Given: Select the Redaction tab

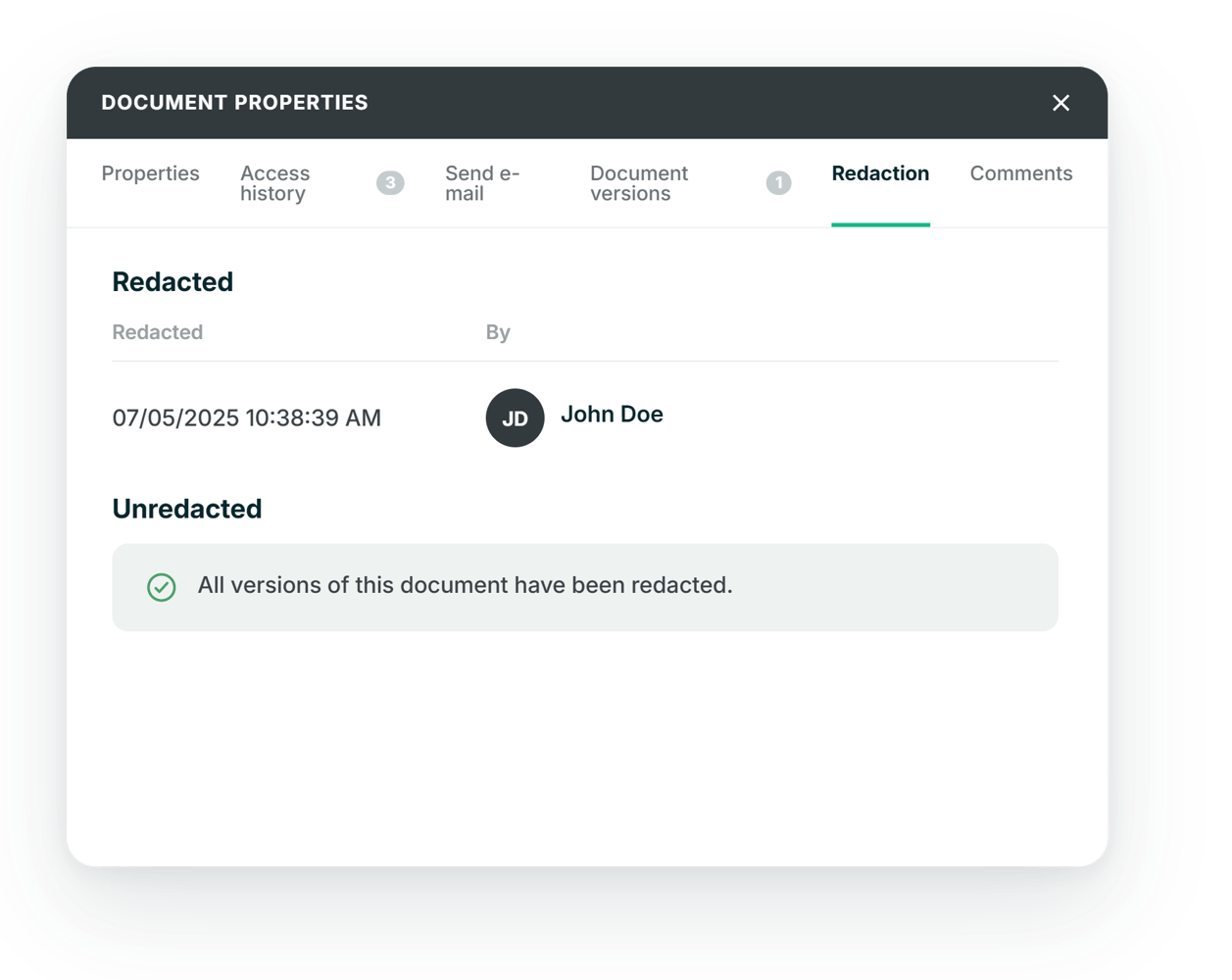Looking at the screenshot, I should point(880,173).
